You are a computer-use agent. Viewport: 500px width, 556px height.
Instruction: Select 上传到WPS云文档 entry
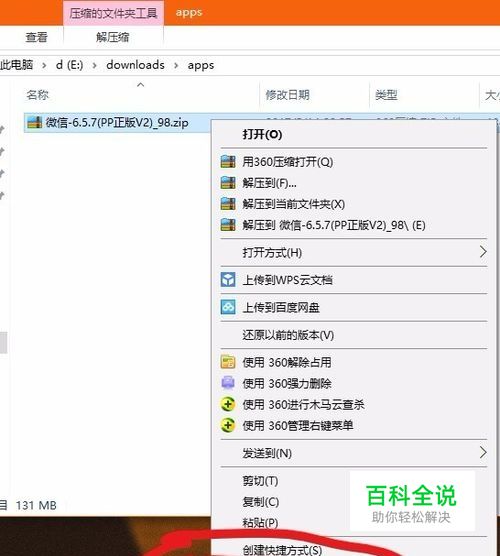287,280
